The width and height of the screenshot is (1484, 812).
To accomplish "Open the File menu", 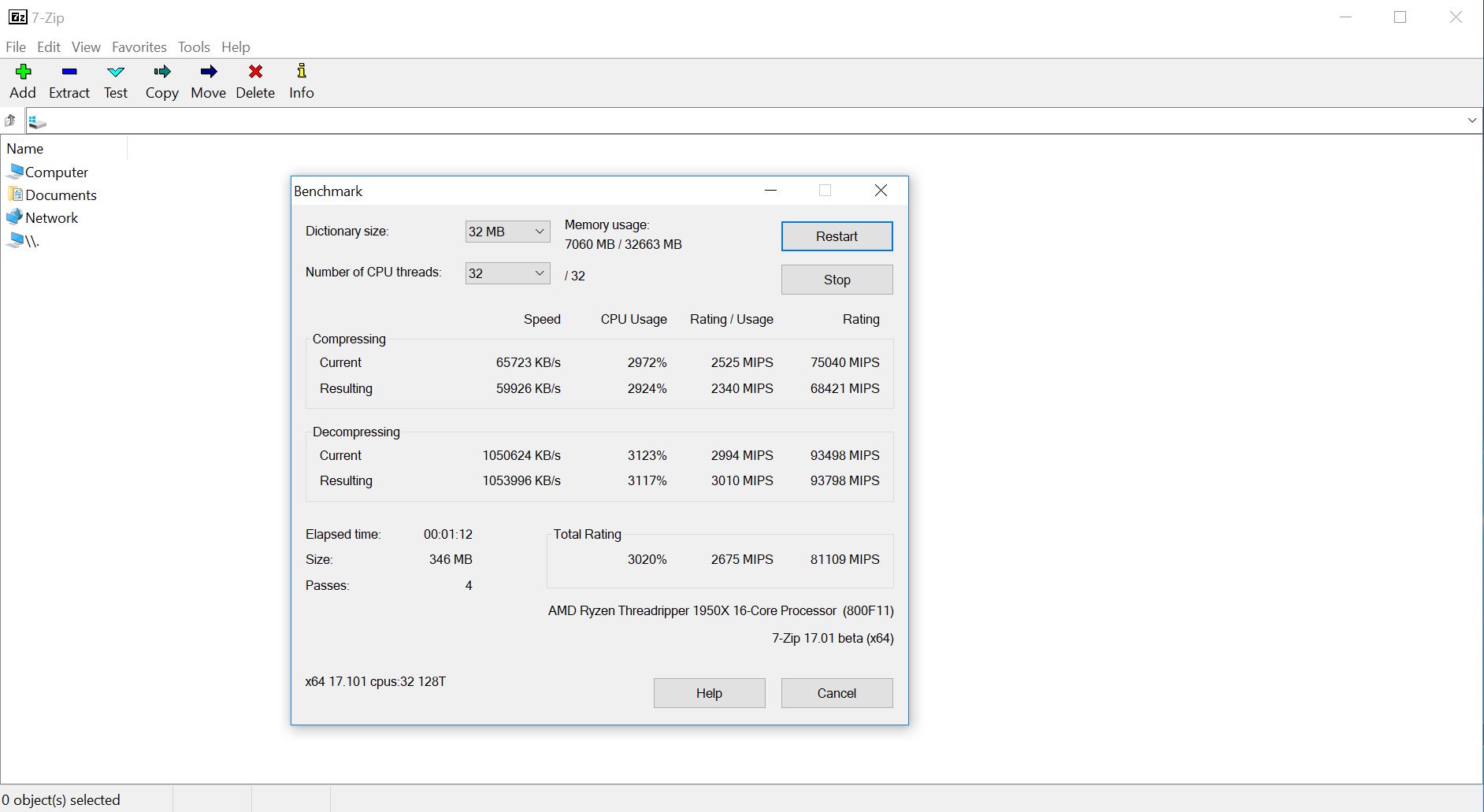I will [16, 47].
